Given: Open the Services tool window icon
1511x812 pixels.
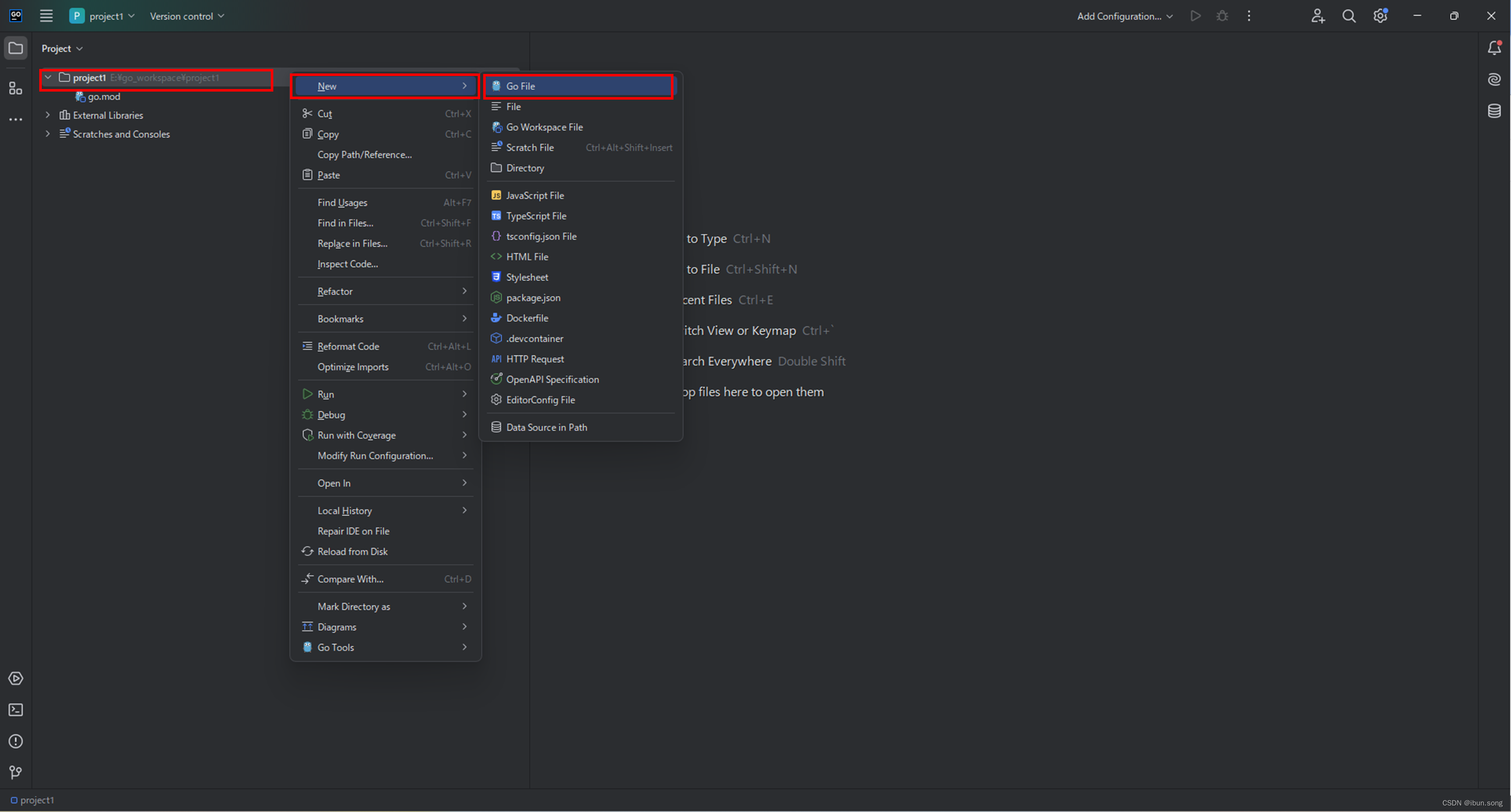Looking at the screenshot, I should [16, 678].
